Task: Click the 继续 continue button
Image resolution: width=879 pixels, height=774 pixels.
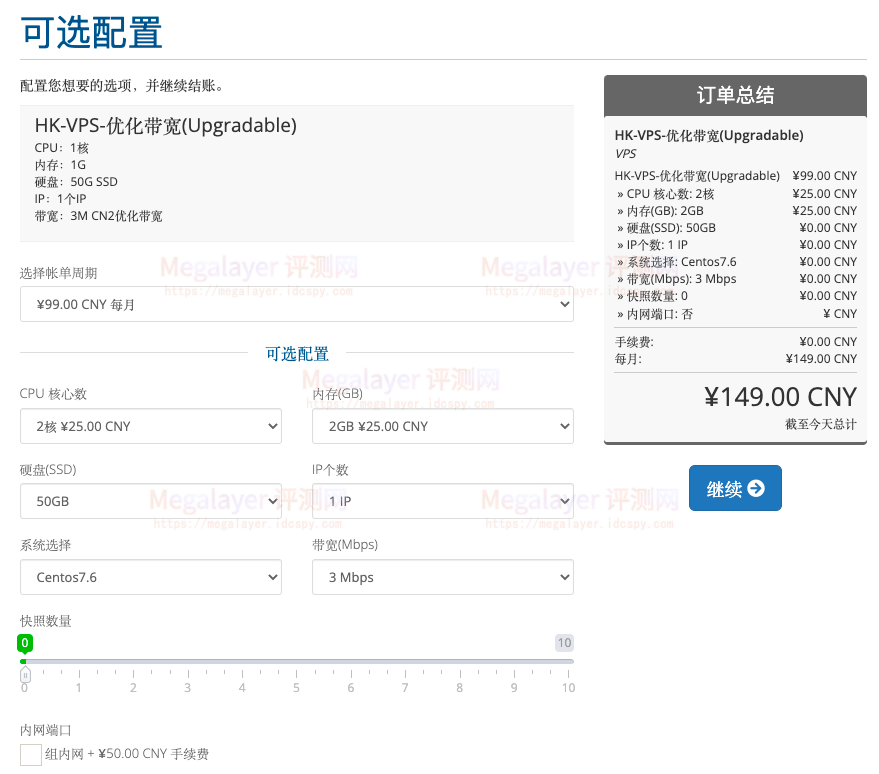Action: pyautogui.click(x=735, y=488)
